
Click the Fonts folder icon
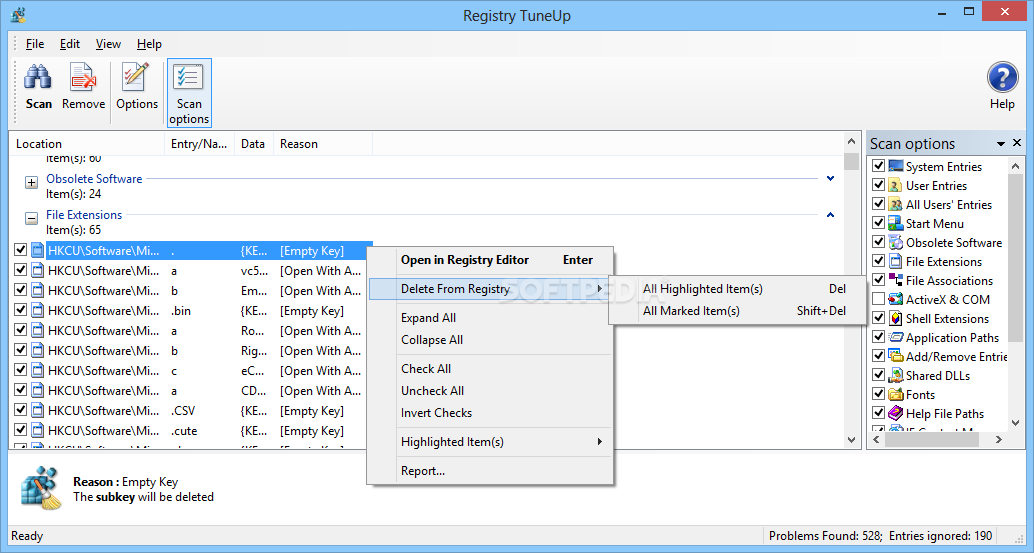click(x=896, y=394)
